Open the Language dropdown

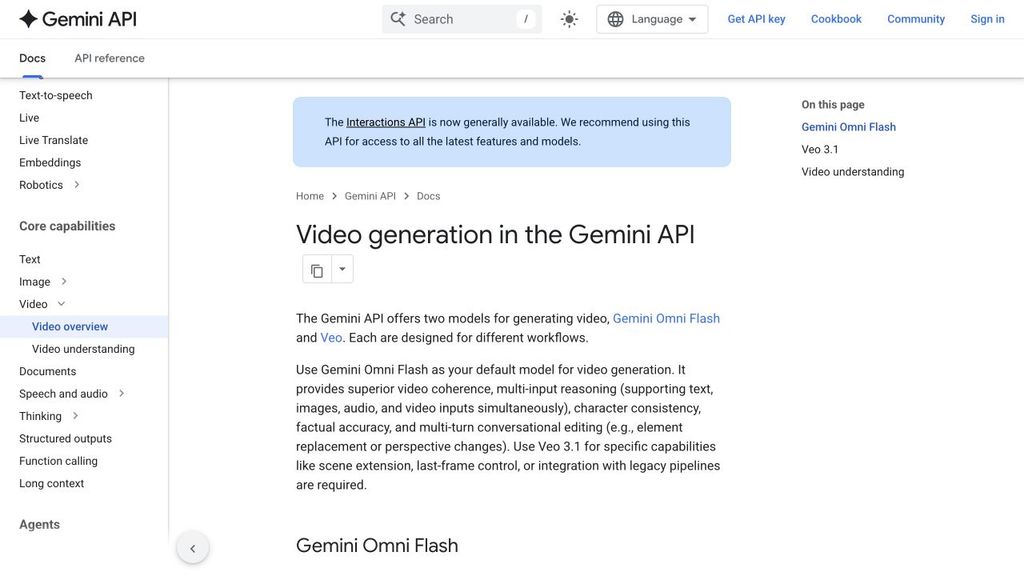(x=652, y=19)
